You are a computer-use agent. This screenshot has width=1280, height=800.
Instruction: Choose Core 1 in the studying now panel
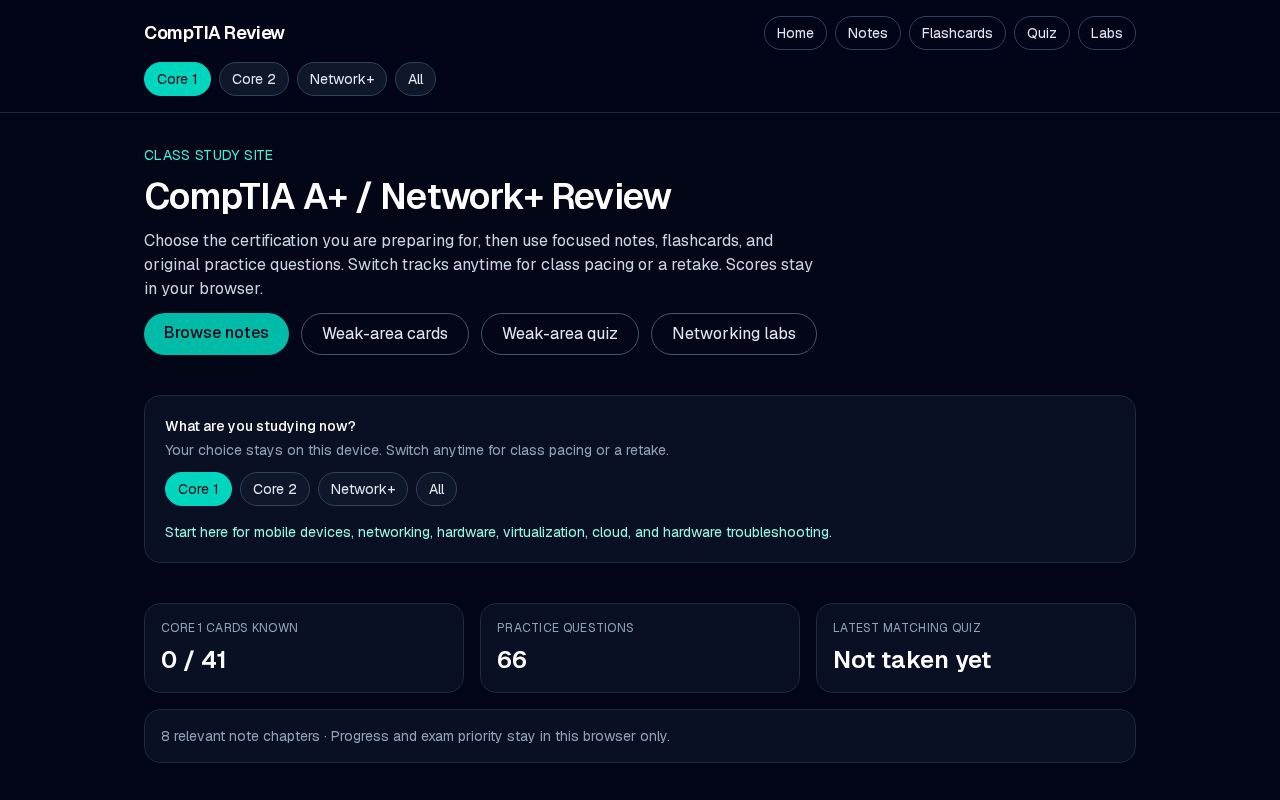click(198, 489)
